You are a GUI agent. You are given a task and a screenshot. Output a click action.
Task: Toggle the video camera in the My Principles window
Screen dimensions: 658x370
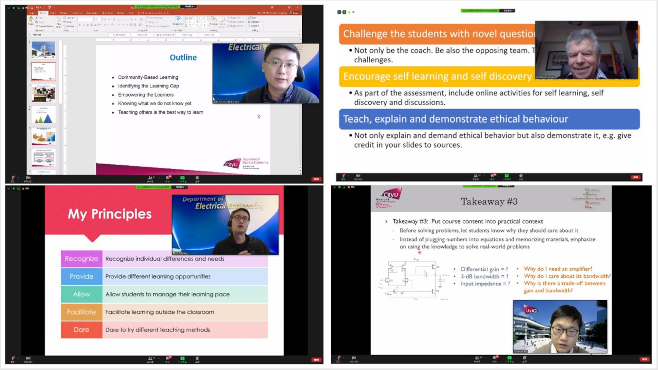[x=28, y=360]
